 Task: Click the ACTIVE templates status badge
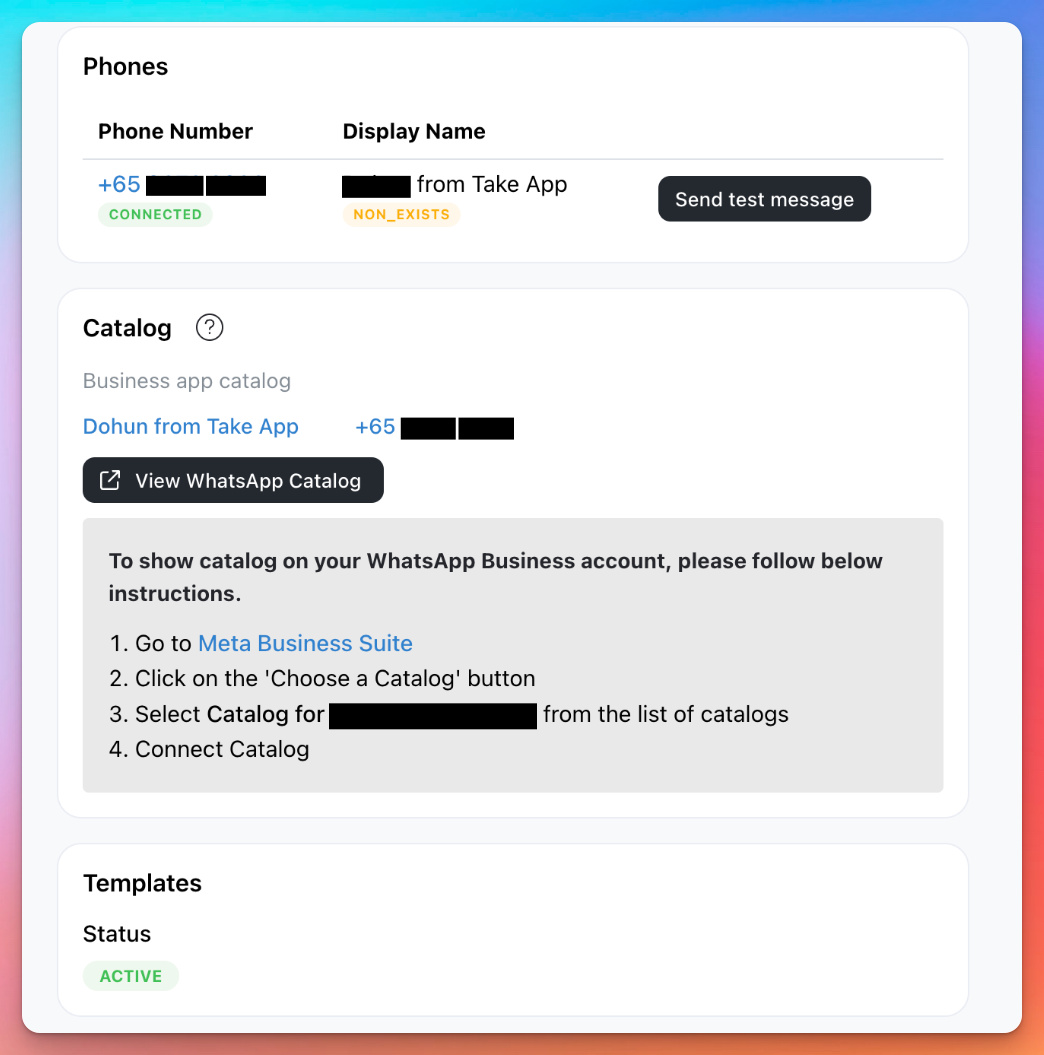click(131, 976)
